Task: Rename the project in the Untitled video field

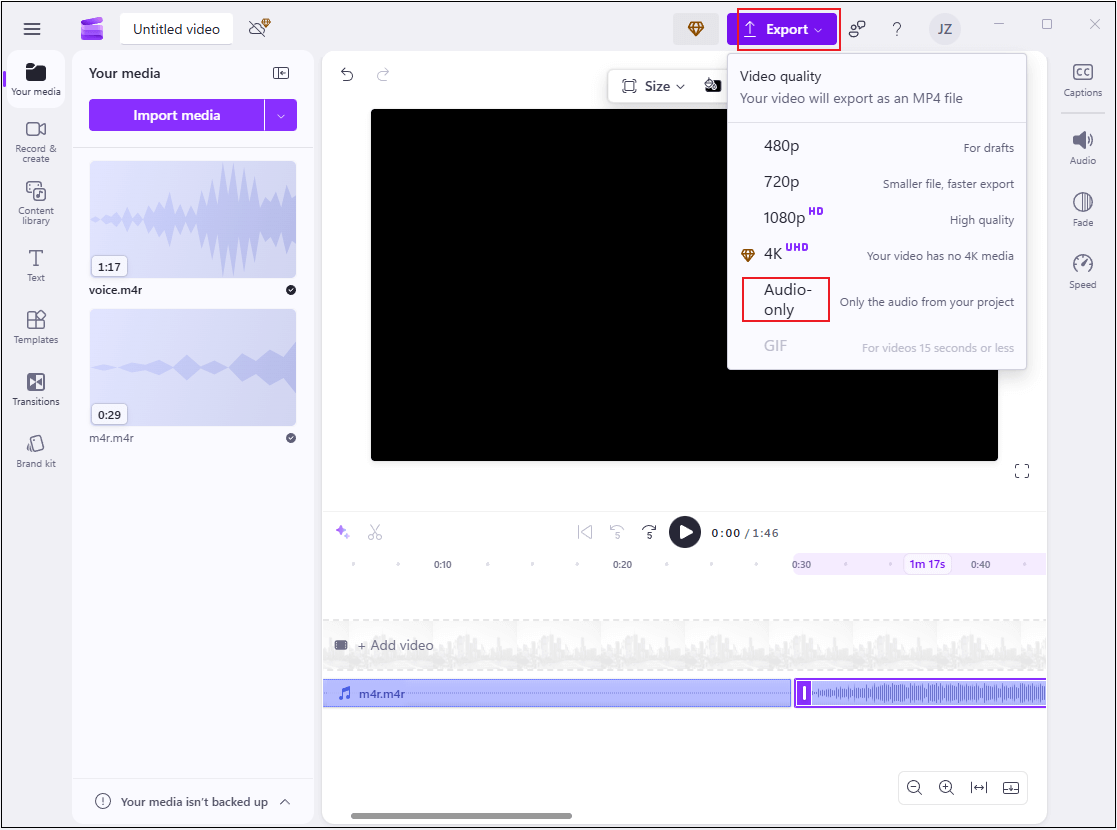Action: coord(176,29)
